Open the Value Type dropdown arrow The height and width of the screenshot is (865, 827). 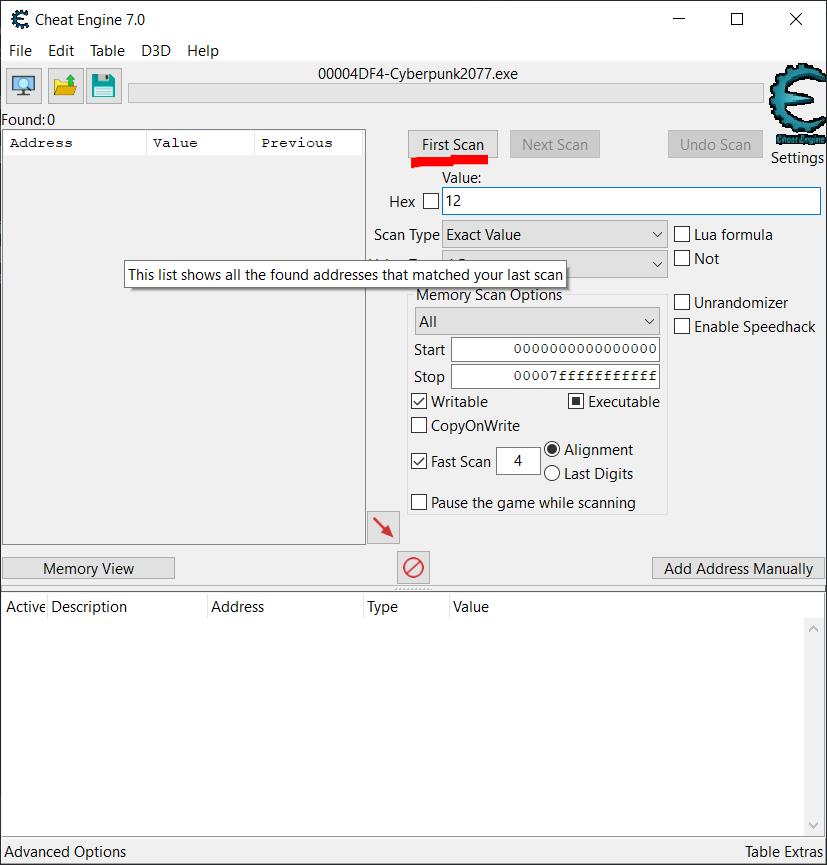pyautogui.click(x=657, y=264)
